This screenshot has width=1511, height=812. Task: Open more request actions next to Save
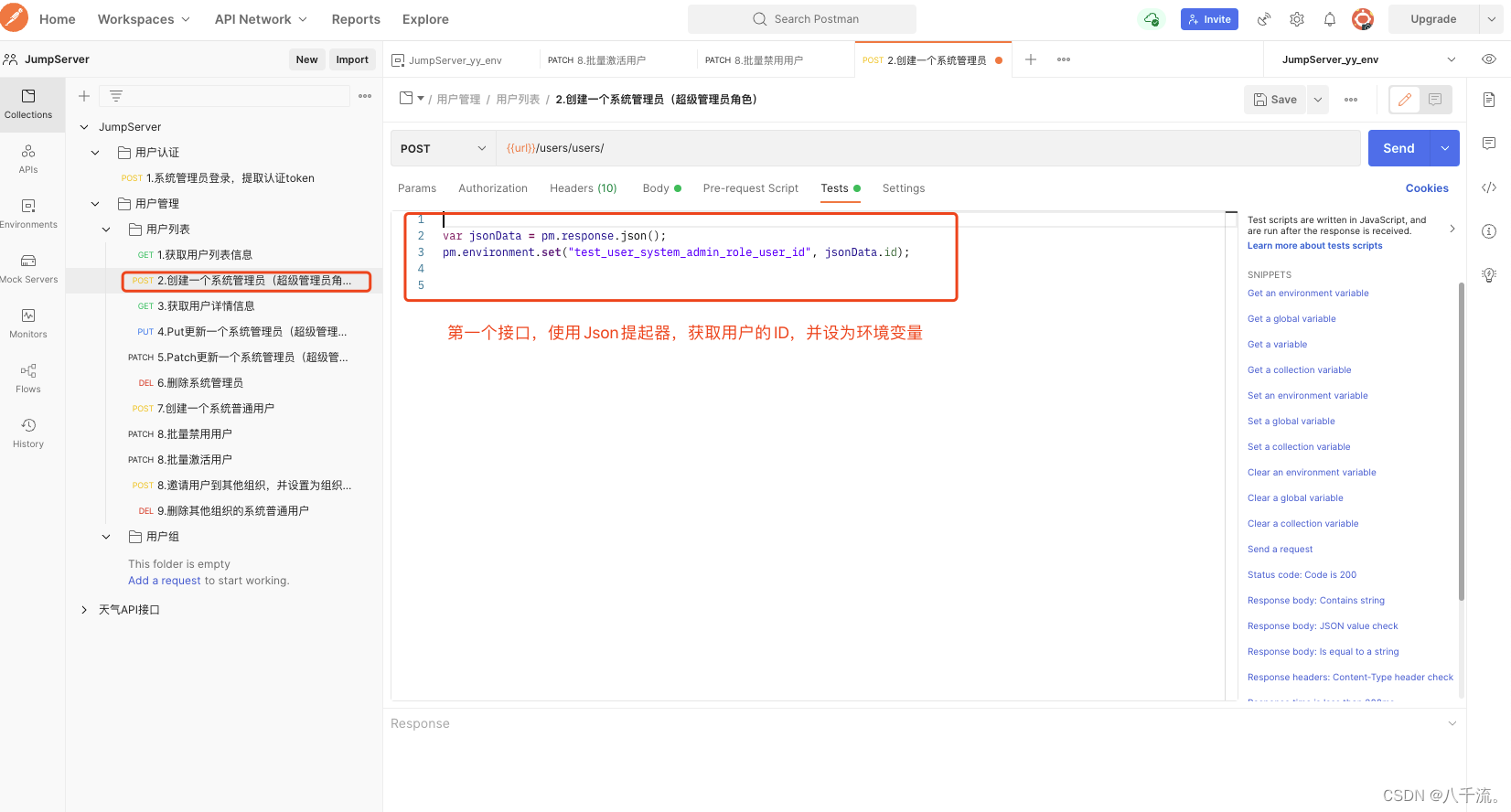coord(1351,100)
